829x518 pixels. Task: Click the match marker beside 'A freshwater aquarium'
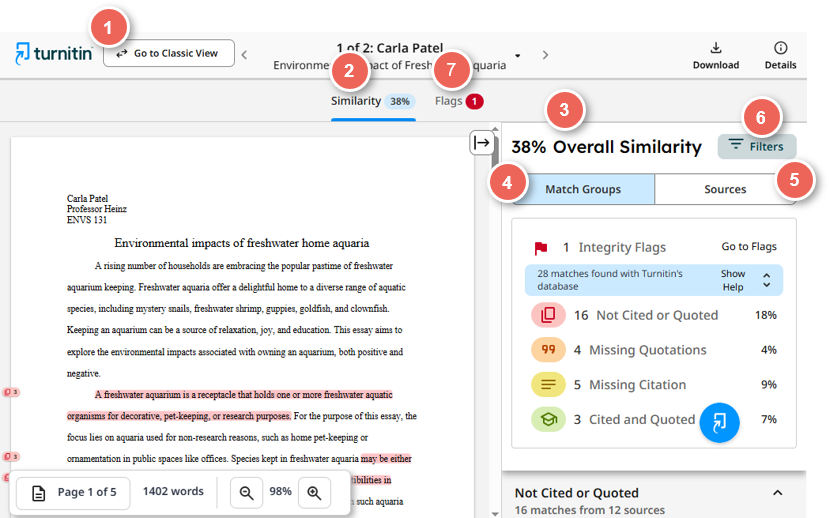point(11,392)
